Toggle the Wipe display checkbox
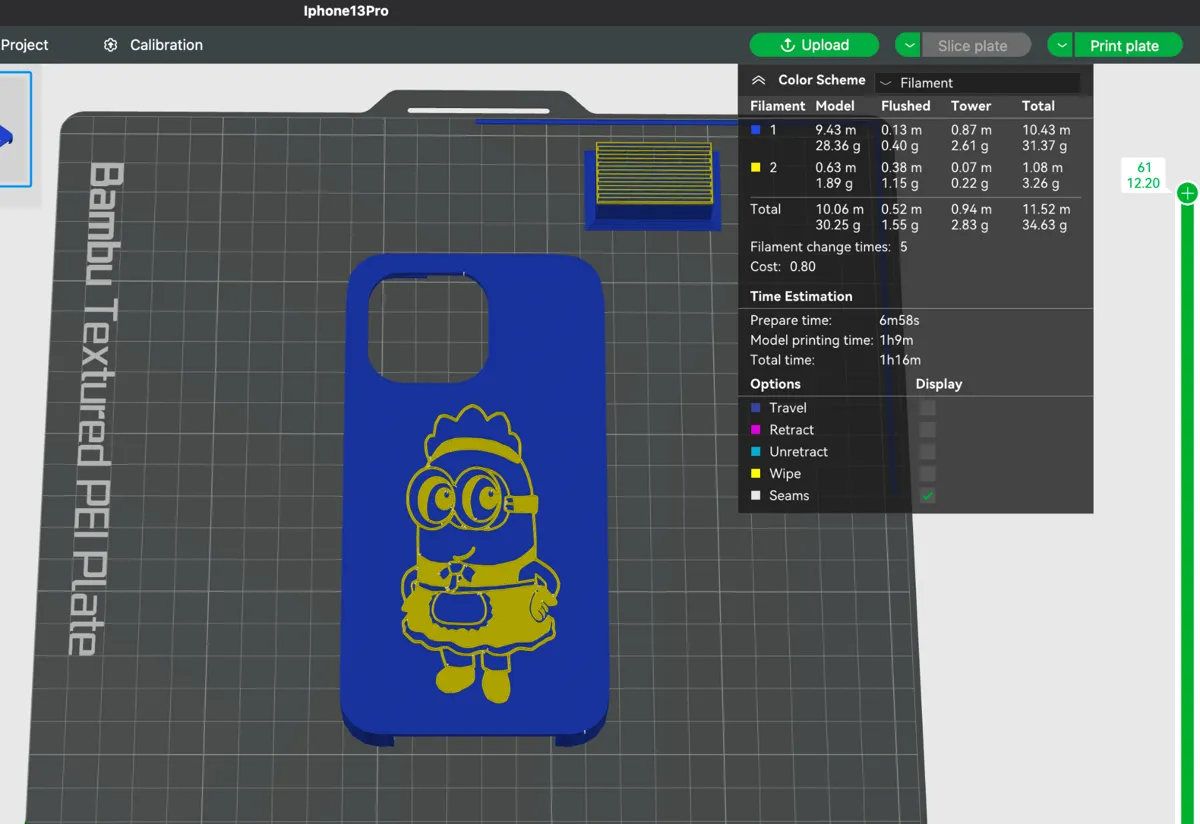 (x=928, y=474)
